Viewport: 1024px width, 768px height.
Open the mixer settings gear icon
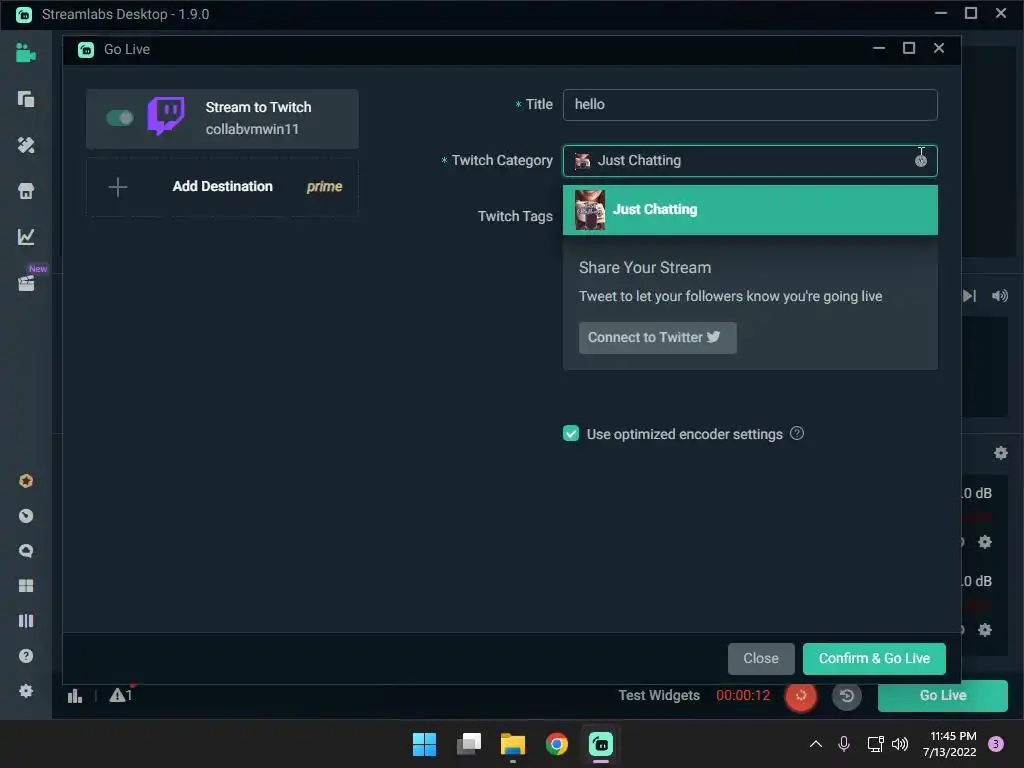click(x=1000, y=453)
